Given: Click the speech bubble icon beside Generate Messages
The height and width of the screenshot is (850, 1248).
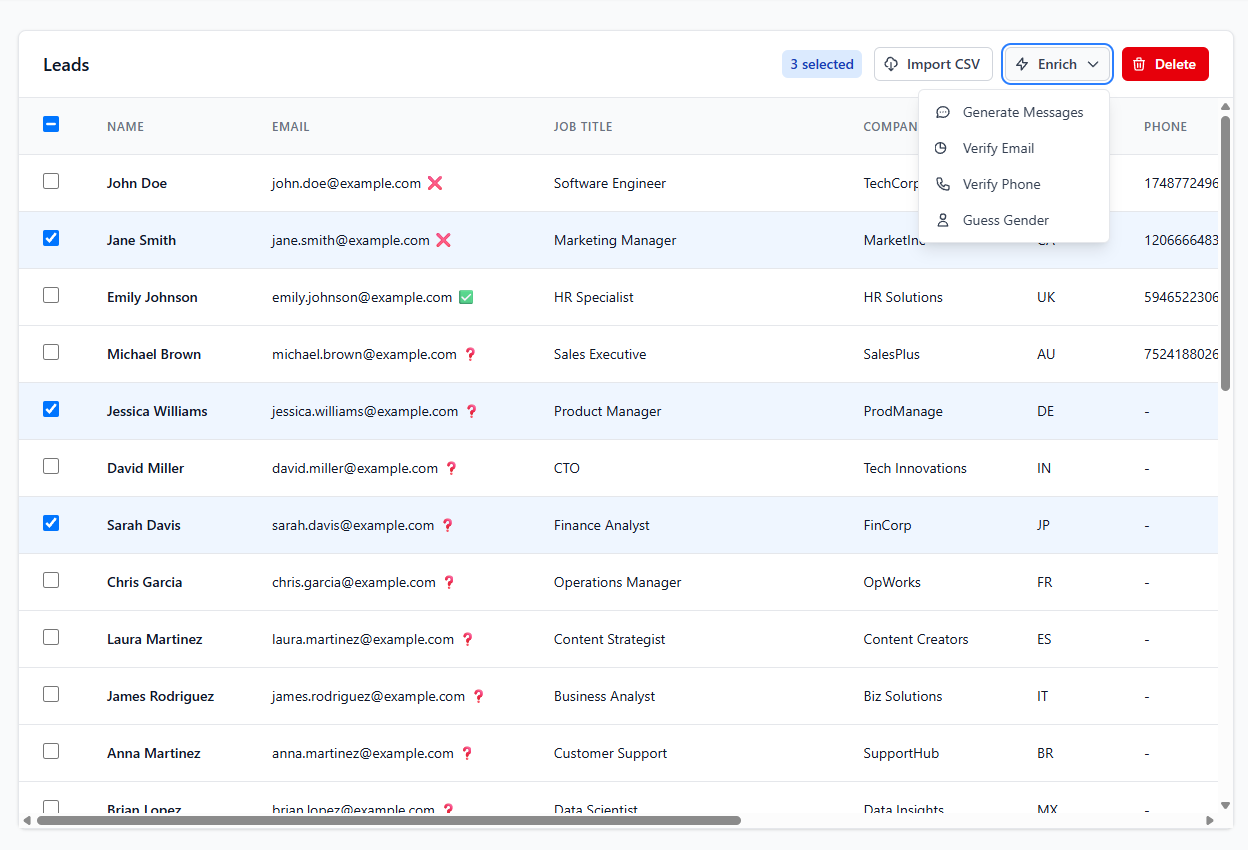Looking at the screenshot, I should (942, 112).
